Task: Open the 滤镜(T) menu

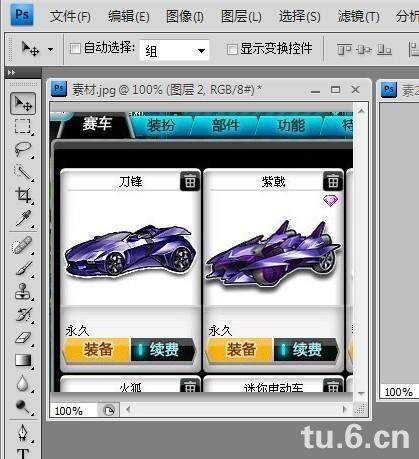Action: click(x=359, y=16)
